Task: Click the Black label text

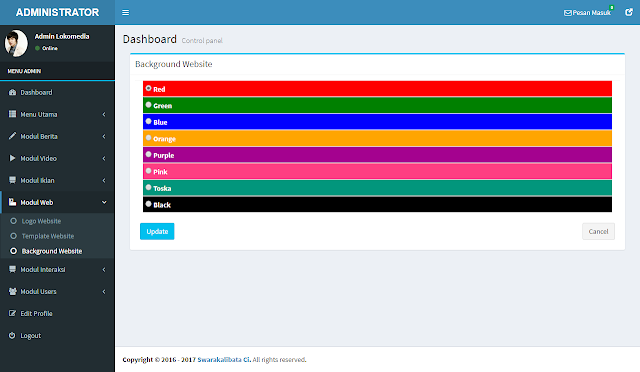Action: click(162, 205)
